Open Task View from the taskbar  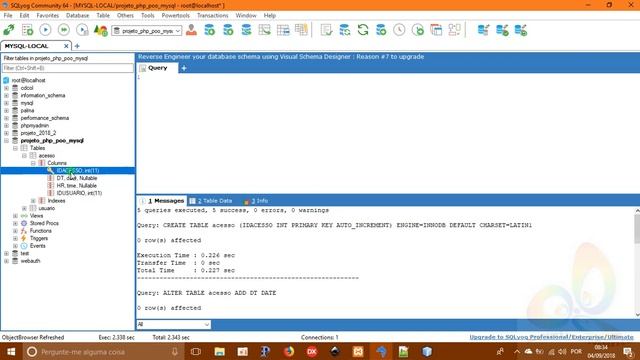[196, 351]
